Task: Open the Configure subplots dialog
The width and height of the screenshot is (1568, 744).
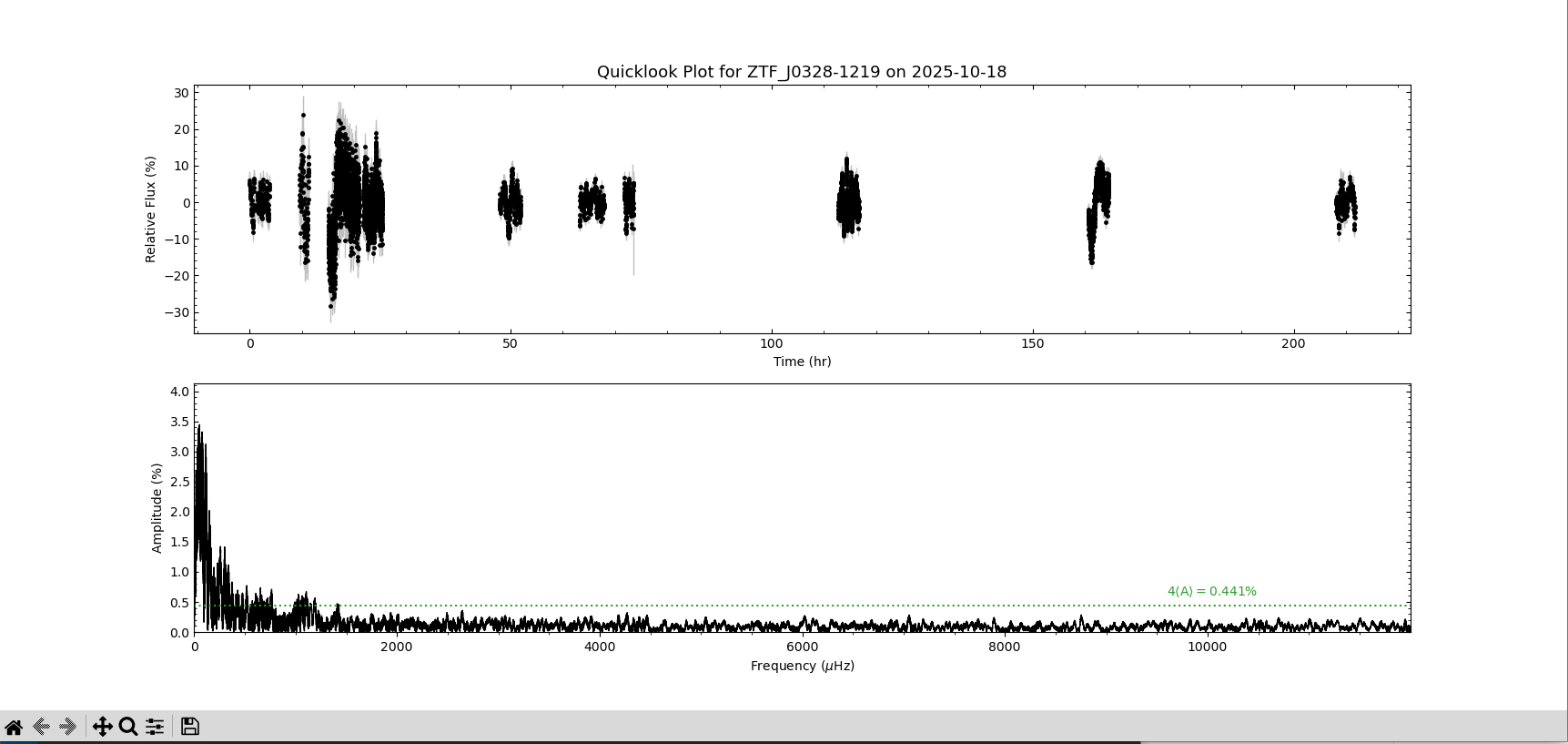Action: [x=155, y=727]
